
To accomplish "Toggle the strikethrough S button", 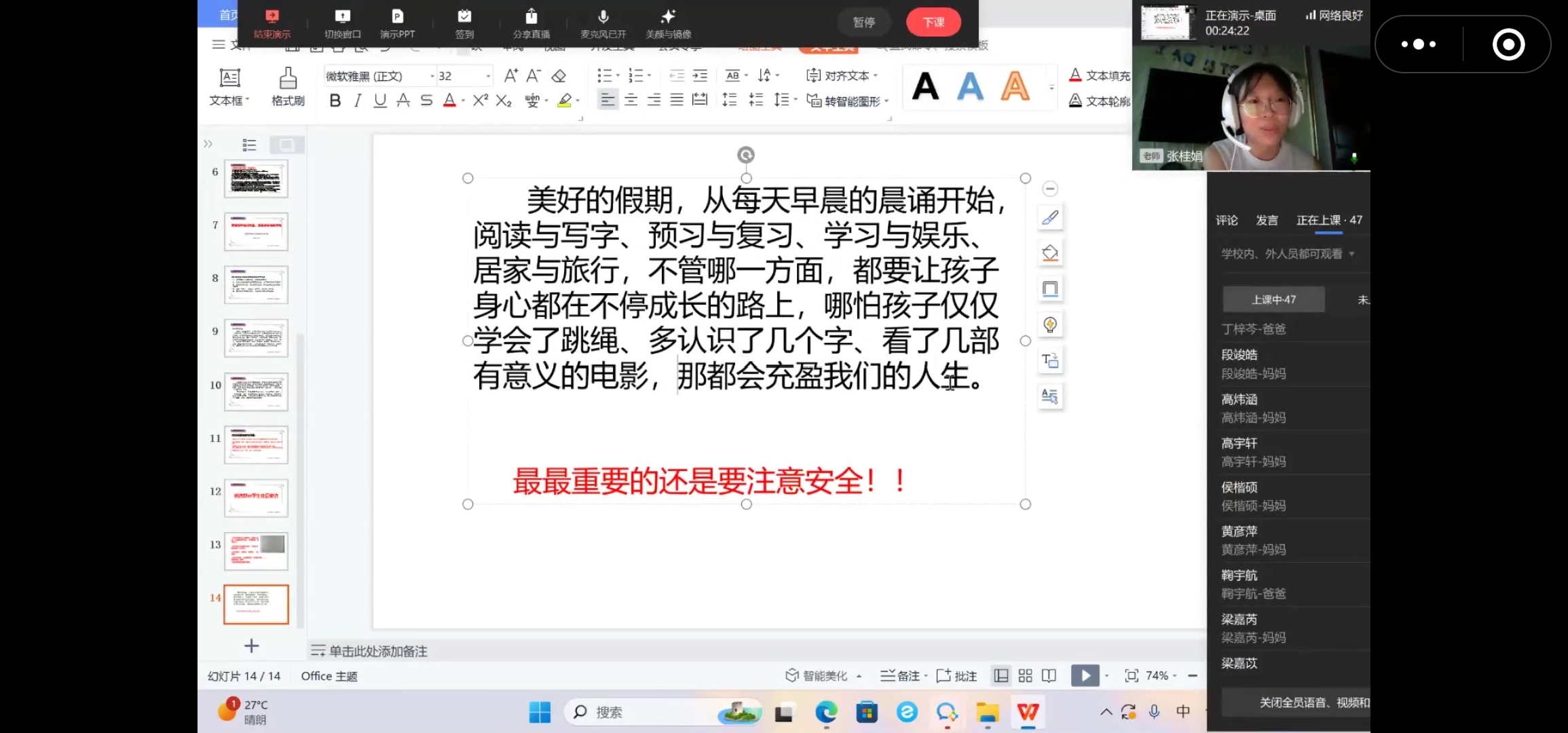I will tap(426, 100).
